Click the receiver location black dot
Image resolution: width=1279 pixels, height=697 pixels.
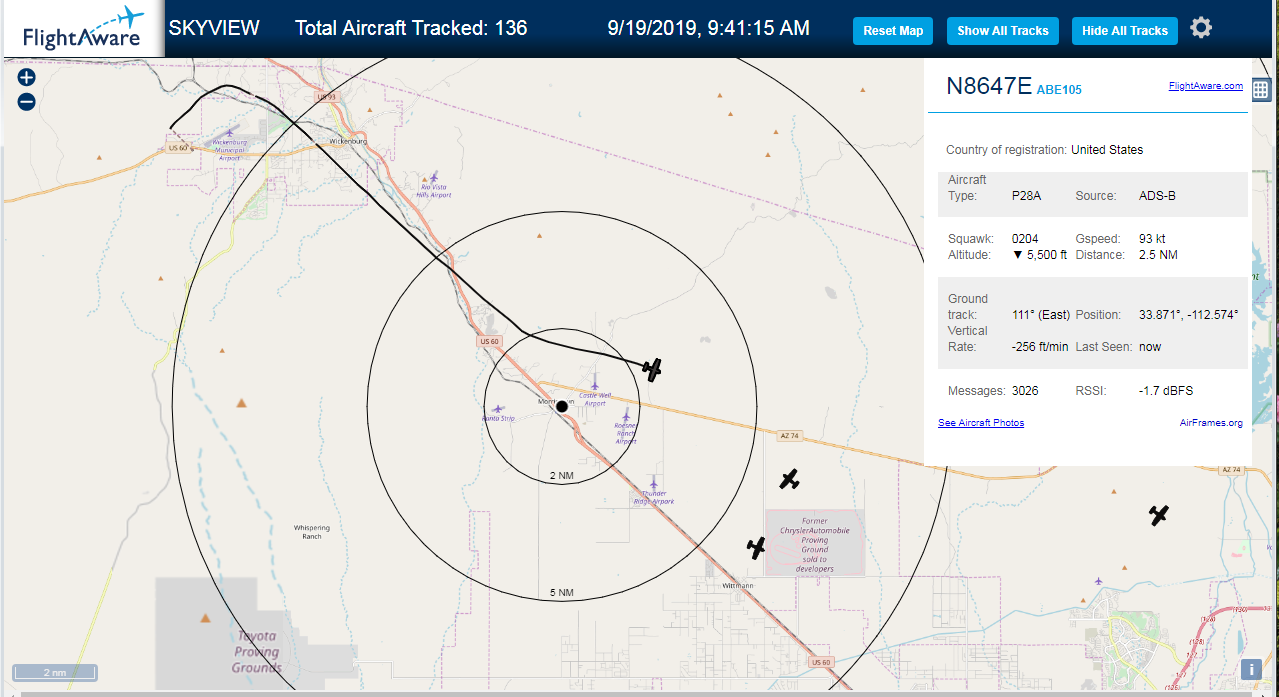click(x=562, y=406)
